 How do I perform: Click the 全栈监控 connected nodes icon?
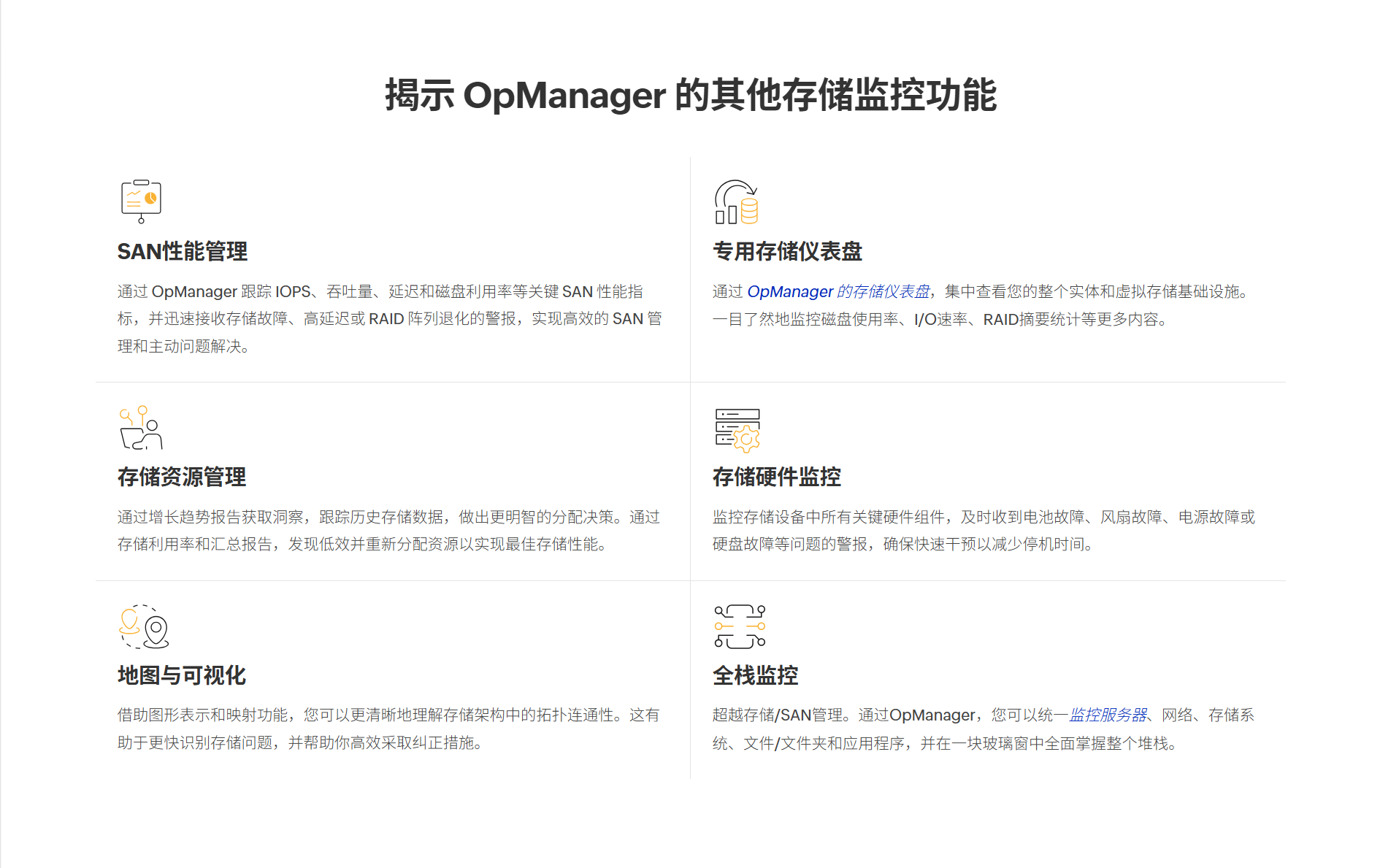click(x=740, y=626)
